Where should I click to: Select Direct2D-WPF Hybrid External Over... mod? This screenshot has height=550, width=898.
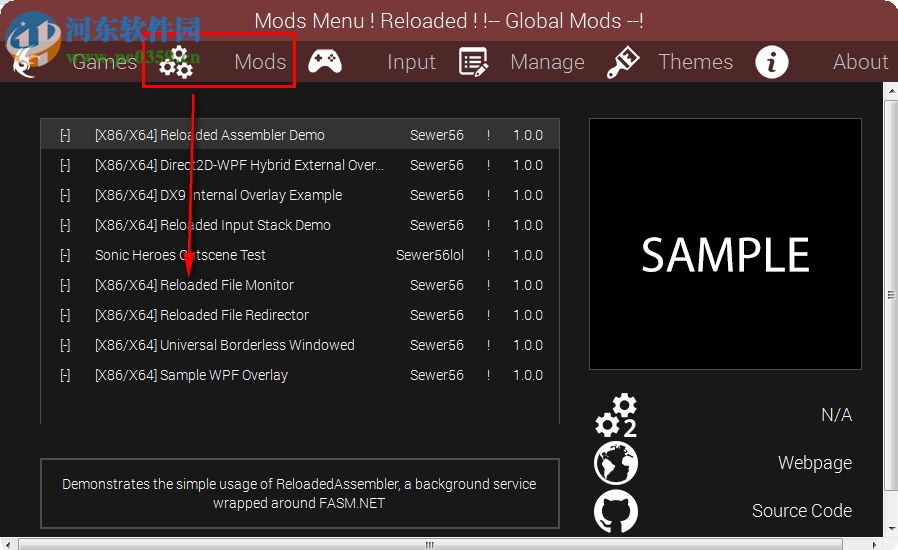pyautogui.click(x=300, y=165)
